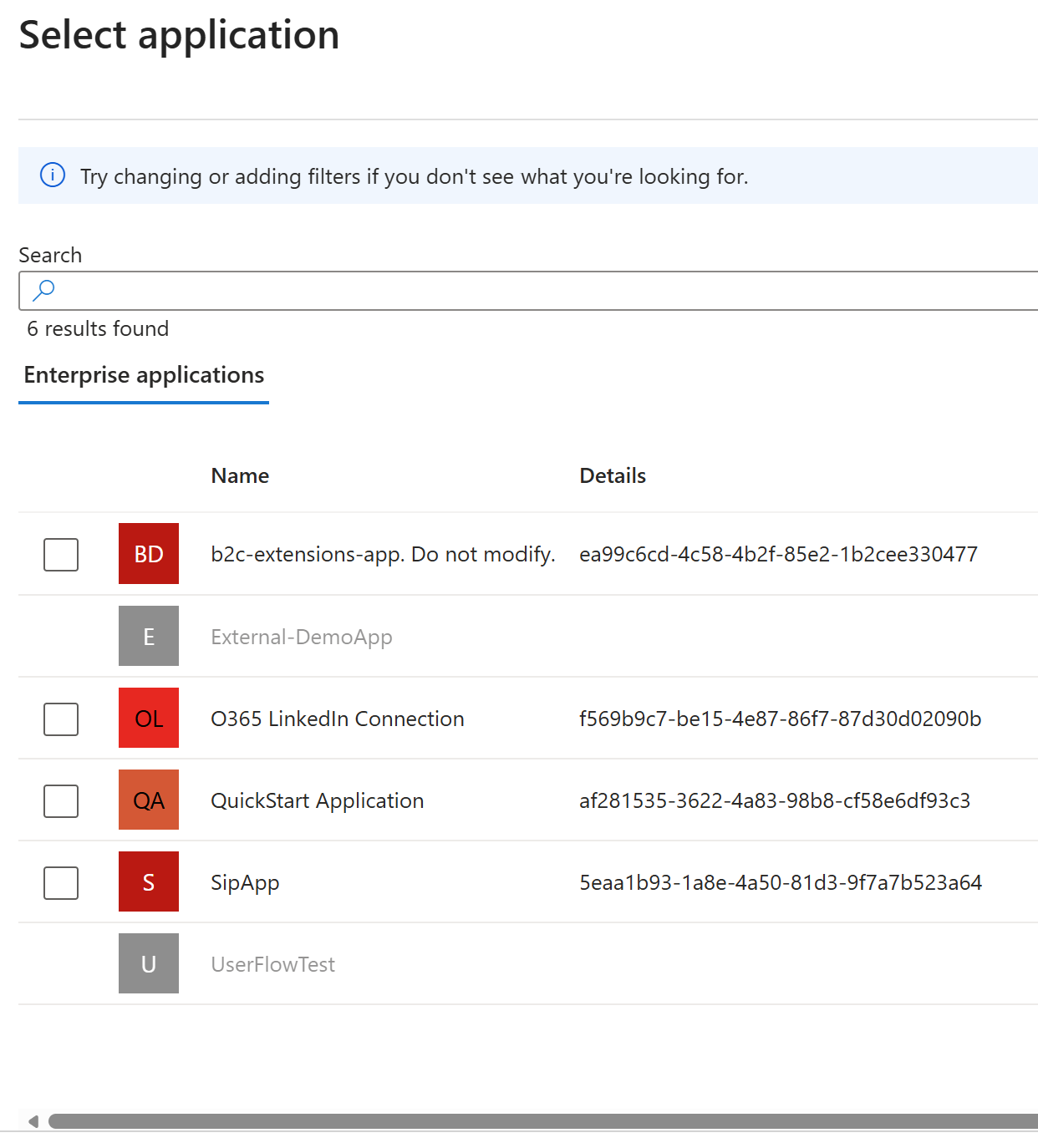Enable the SipApp checkbox
1038x1148 pixels.
(x=61, y=882)
